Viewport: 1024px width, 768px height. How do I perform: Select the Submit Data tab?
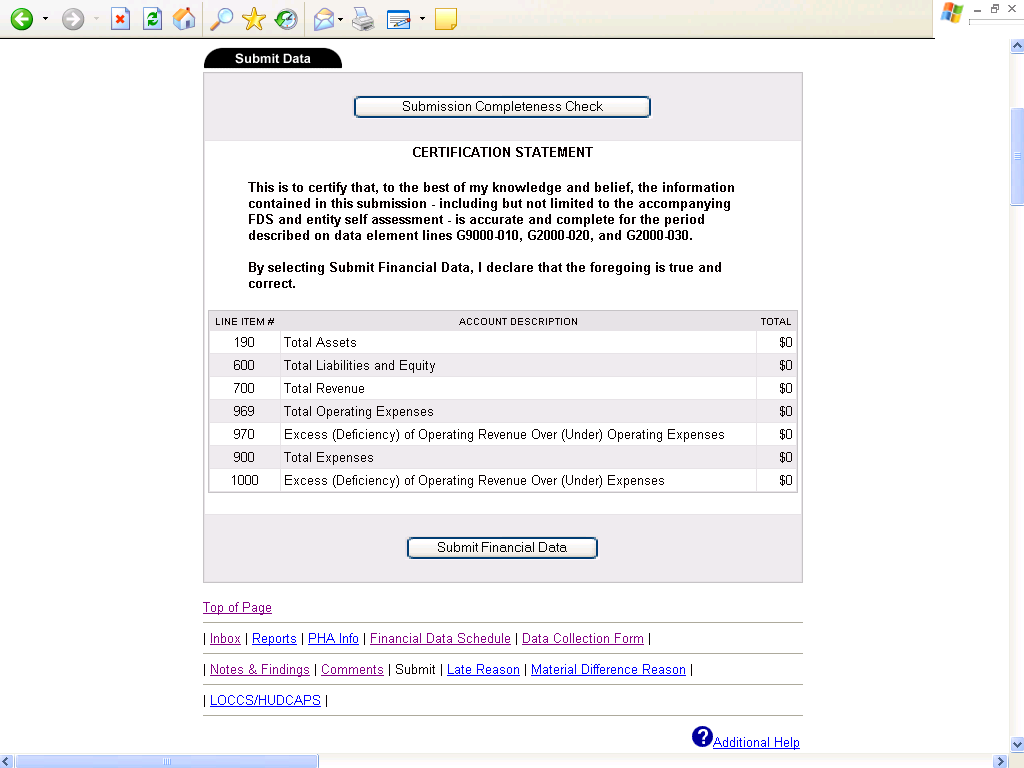tap(272, 58)
